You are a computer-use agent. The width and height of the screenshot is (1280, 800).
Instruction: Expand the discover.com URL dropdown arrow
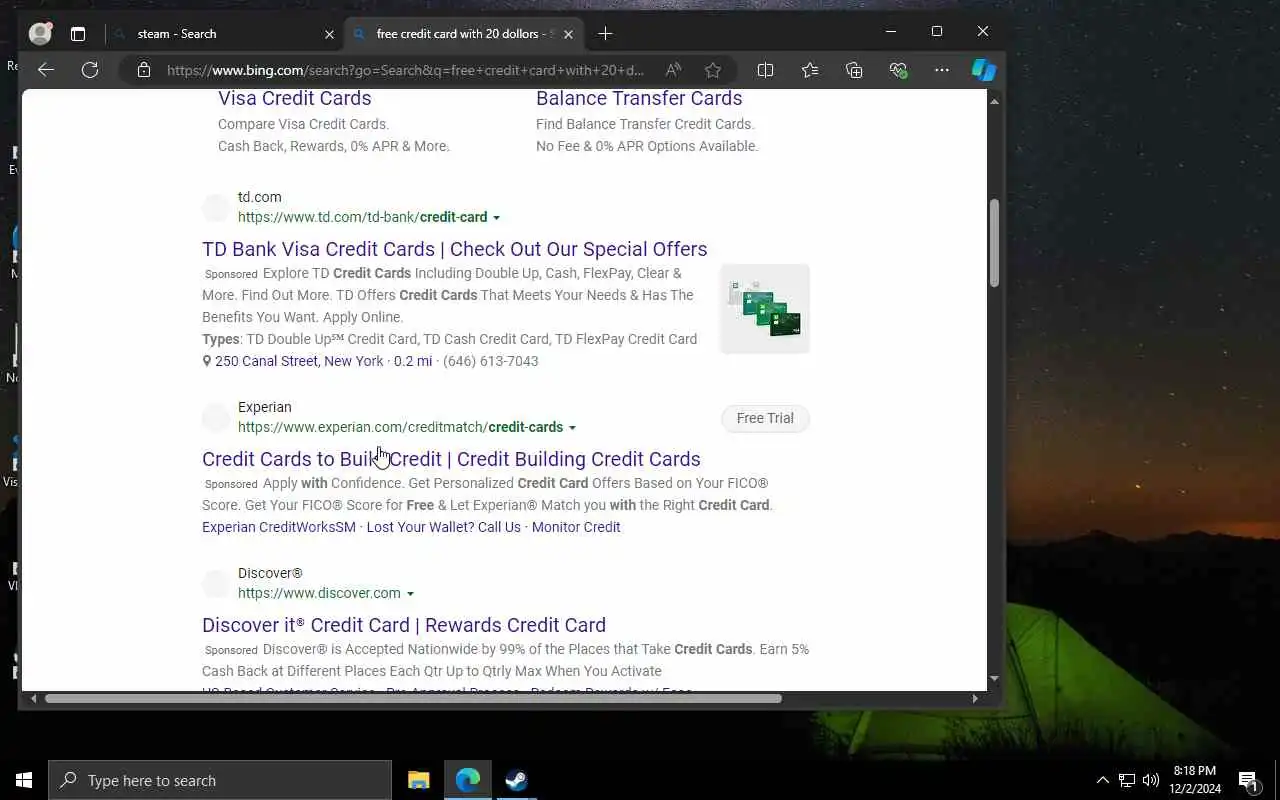(410, 594)
